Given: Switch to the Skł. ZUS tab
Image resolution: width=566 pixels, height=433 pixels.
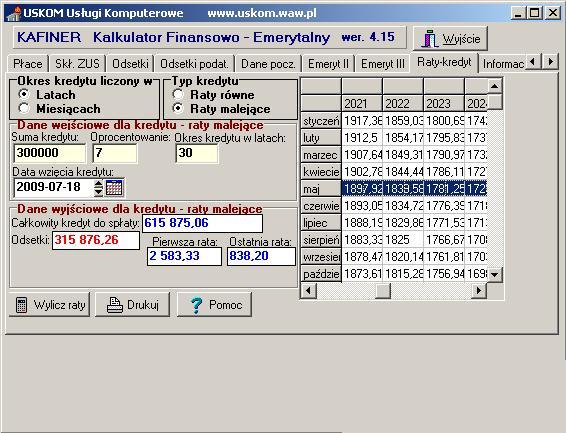Looking at the screenshot, I should [x=77, y=64].
